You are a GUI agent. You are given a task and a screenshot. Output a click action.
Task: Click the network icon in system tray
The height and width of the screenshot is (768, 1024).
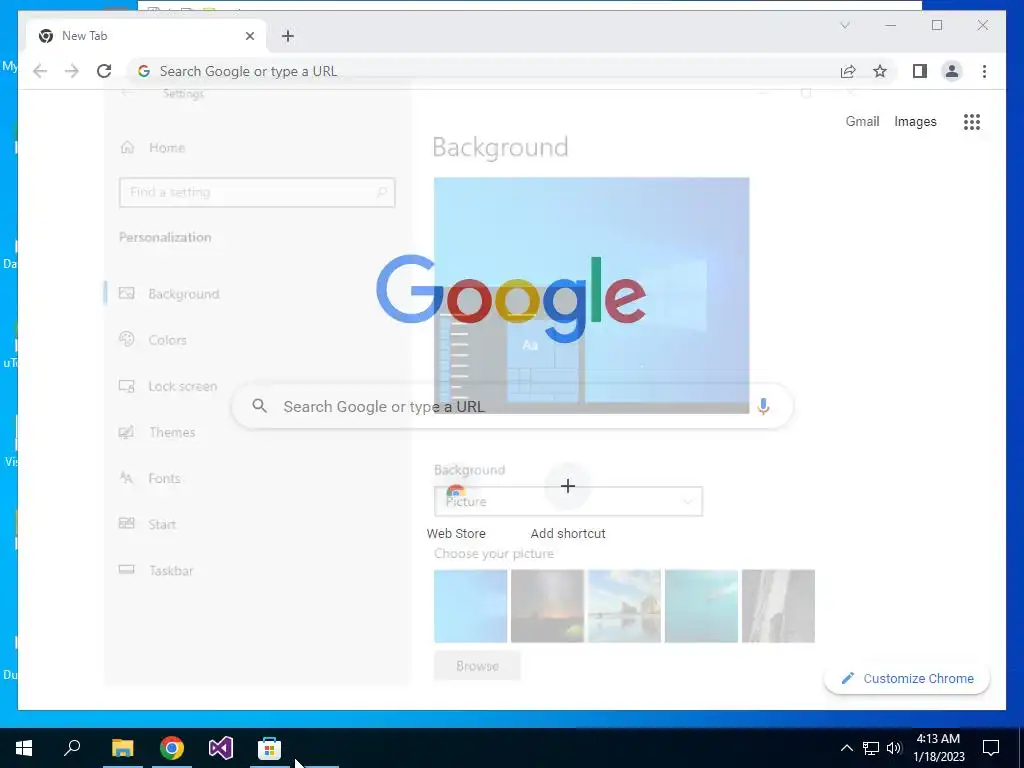click(871, 748)
